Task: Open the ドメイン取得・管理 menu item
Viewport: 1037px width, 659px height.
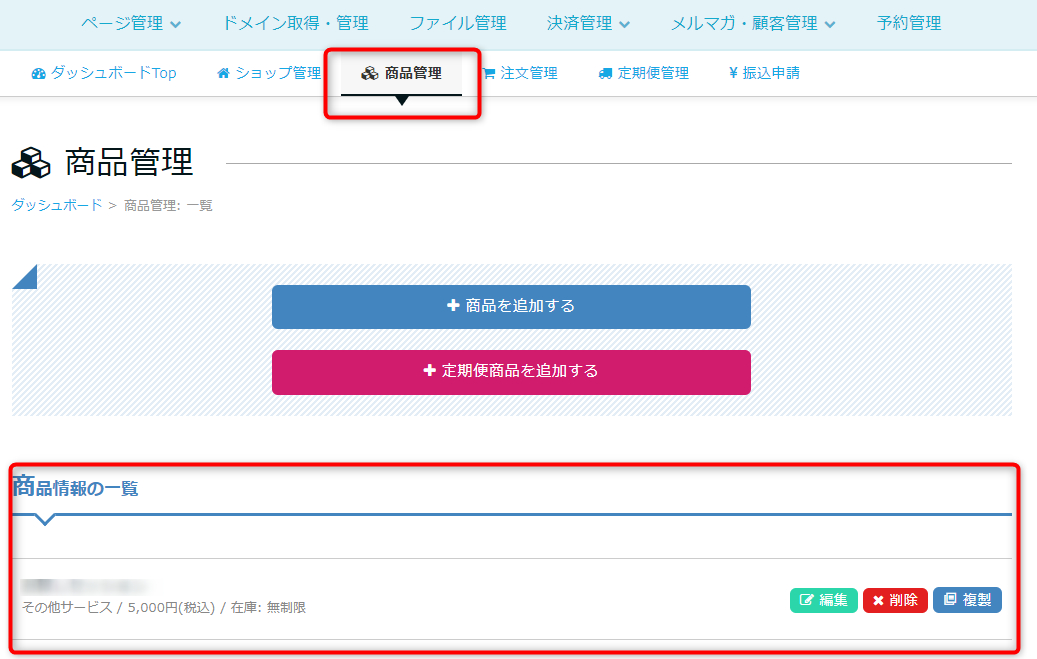Action: (295, 23)
